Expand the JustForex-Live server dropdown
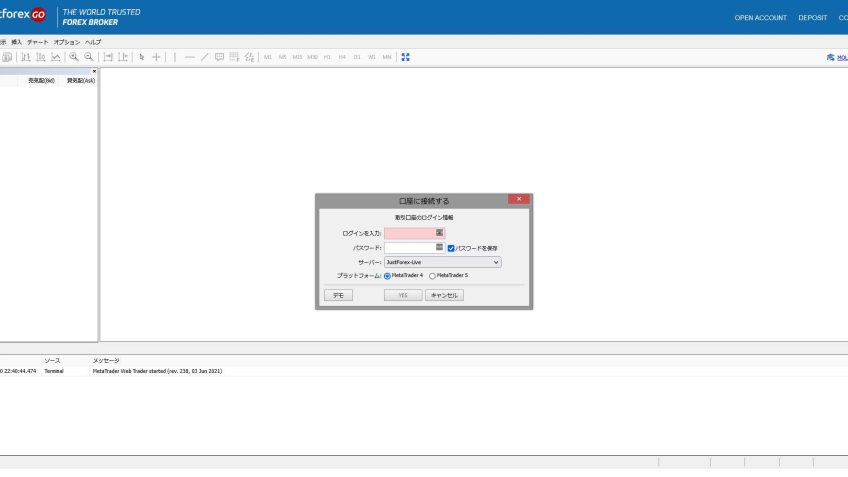Viewport: 848px width, 477px height. tap(442, 262)
